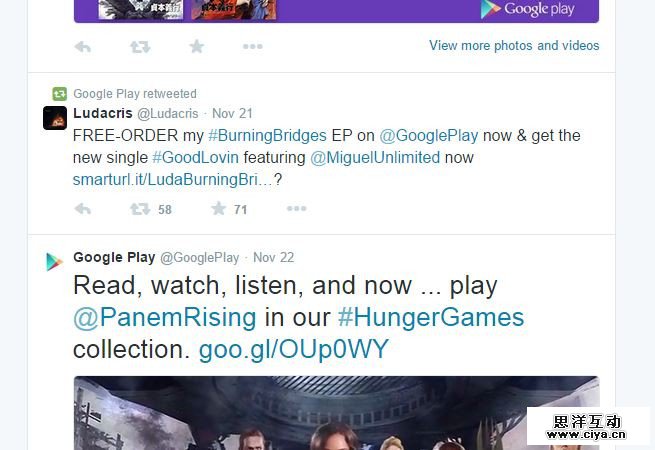Open the Ludacris profile avatar
Viewport: 655px width, 450px height.
click(55, 118)
